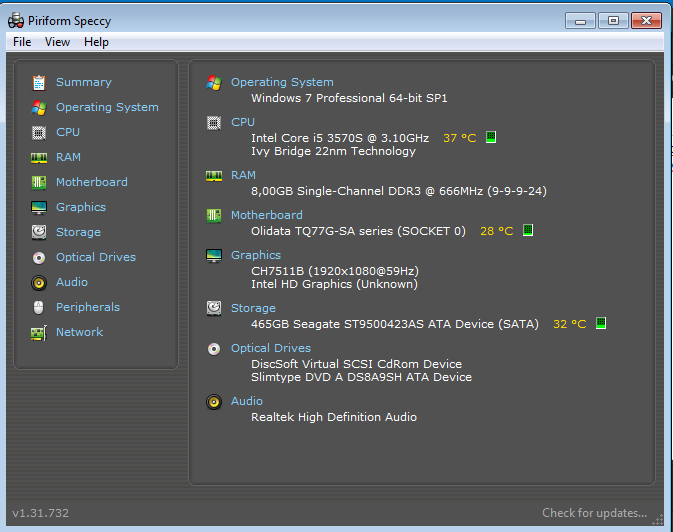Show Motherboard details from sidebar
Viewport: 673px width, 532px height.
pos(92,182)
